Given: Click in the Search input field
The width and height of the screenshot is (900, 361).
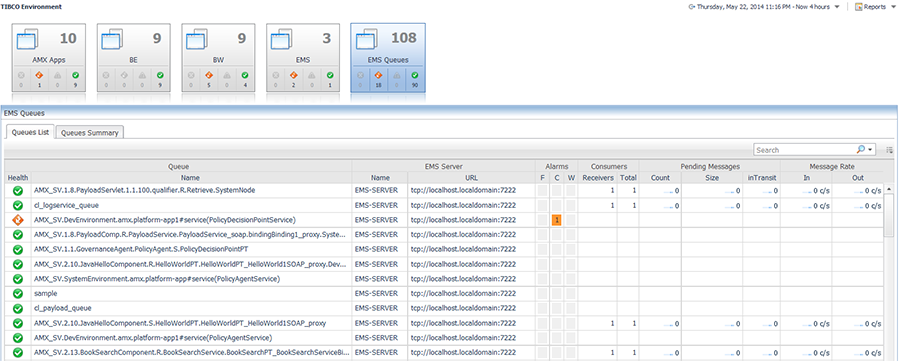Looking at the screenshot, I should point(804,150).
